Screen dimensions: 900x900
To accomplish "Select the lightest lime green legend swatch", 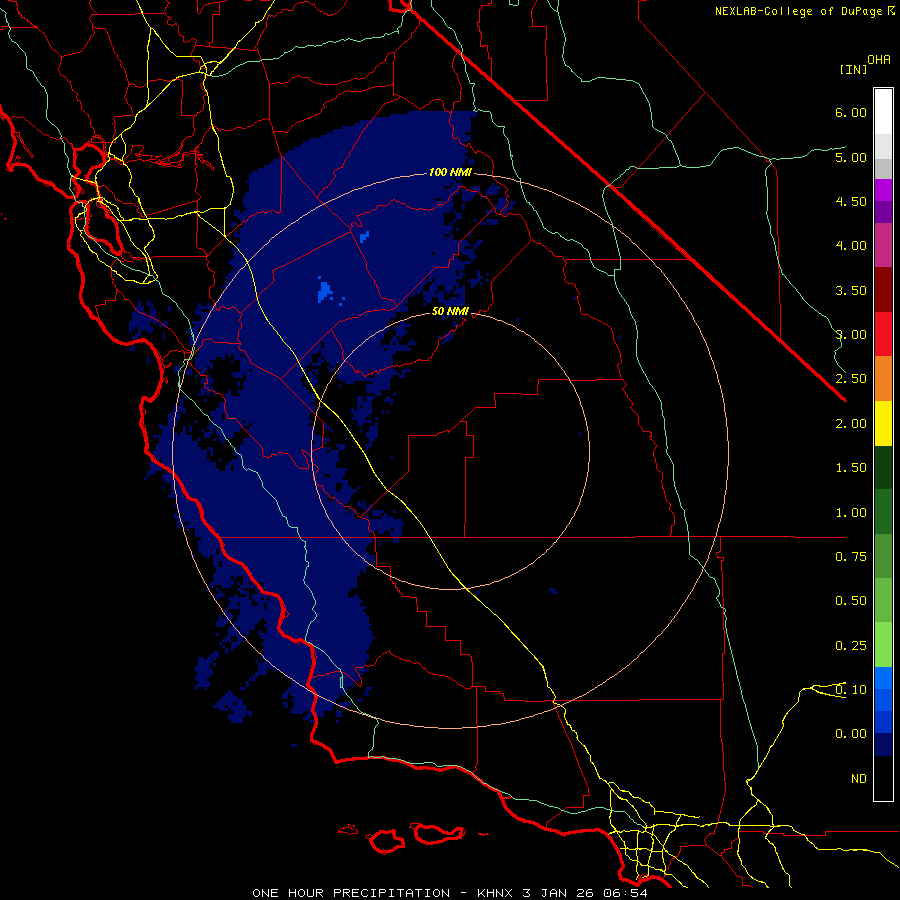I will (883, 645).
